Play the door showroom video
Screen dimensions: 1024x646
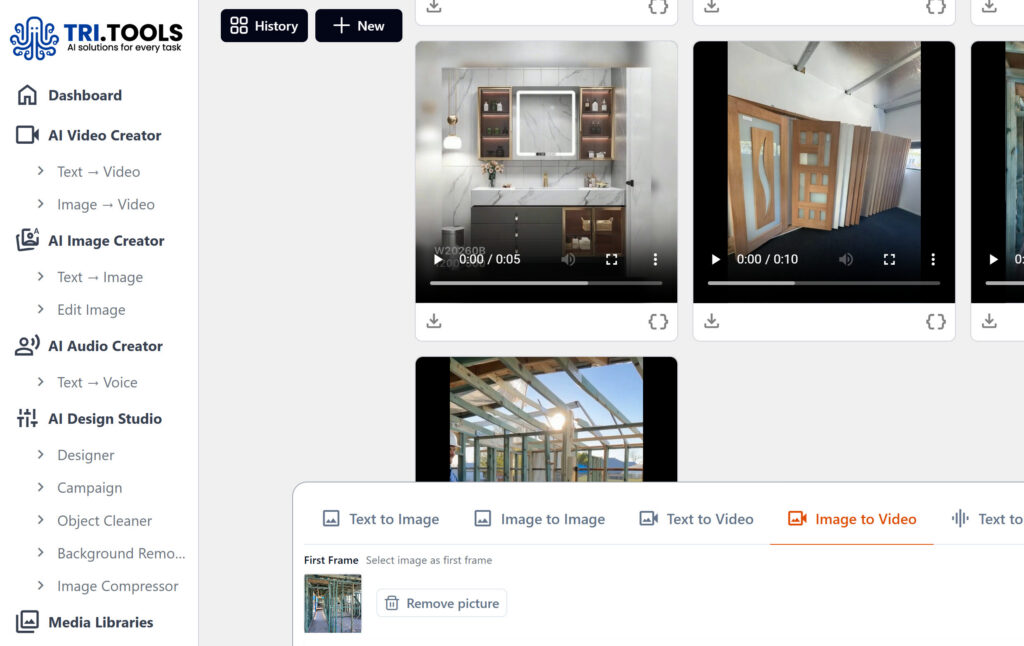[714, 259]
